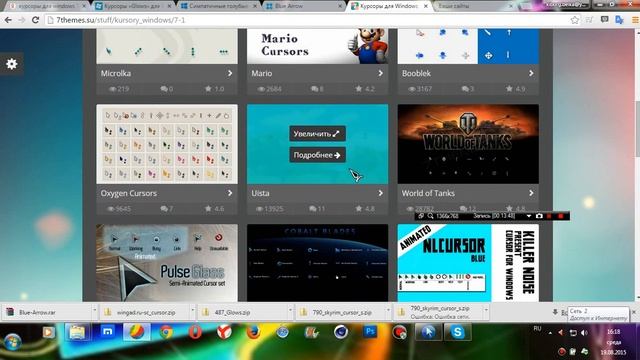Open the dropdown arrow for Blue-Arrow.rar download

94,311
